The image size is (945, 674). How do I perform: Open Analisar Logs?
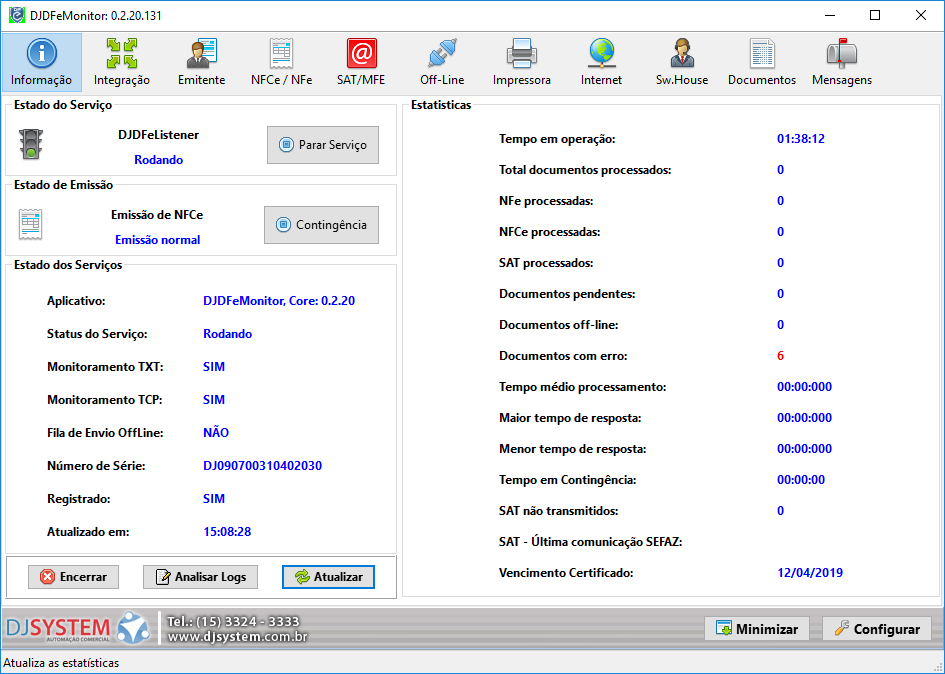click(200, 577)
